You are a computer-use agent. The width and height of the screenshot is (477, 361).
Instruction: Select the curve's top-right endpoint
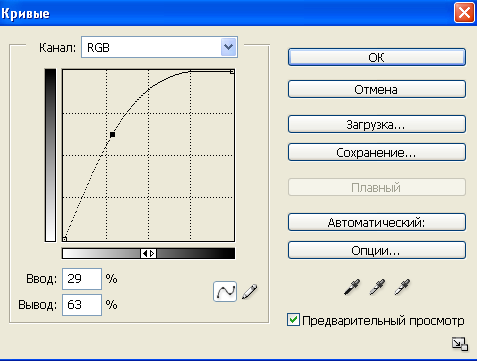[x=232, y=72]
